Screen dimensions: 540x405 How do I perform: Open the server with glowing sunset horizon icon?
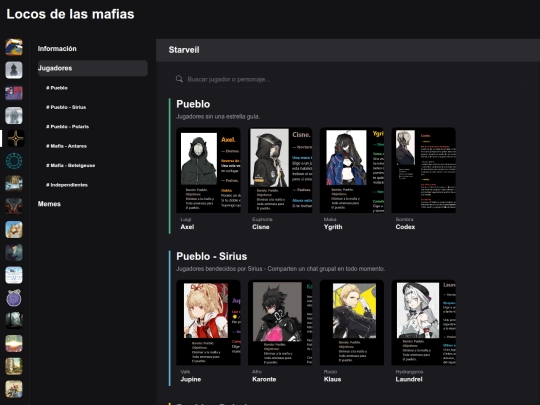[x=14, y=343]
